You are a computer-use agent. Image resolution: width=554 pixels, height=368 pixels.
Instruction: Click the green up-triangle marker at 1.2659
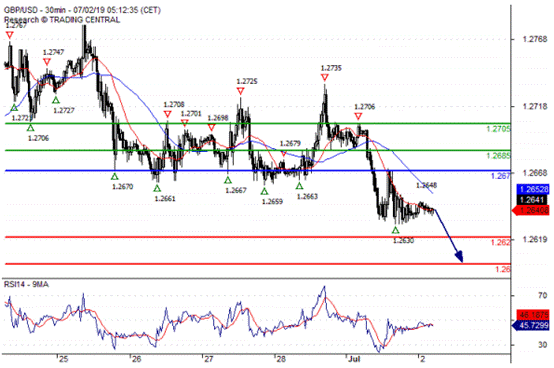coord(264,191)
